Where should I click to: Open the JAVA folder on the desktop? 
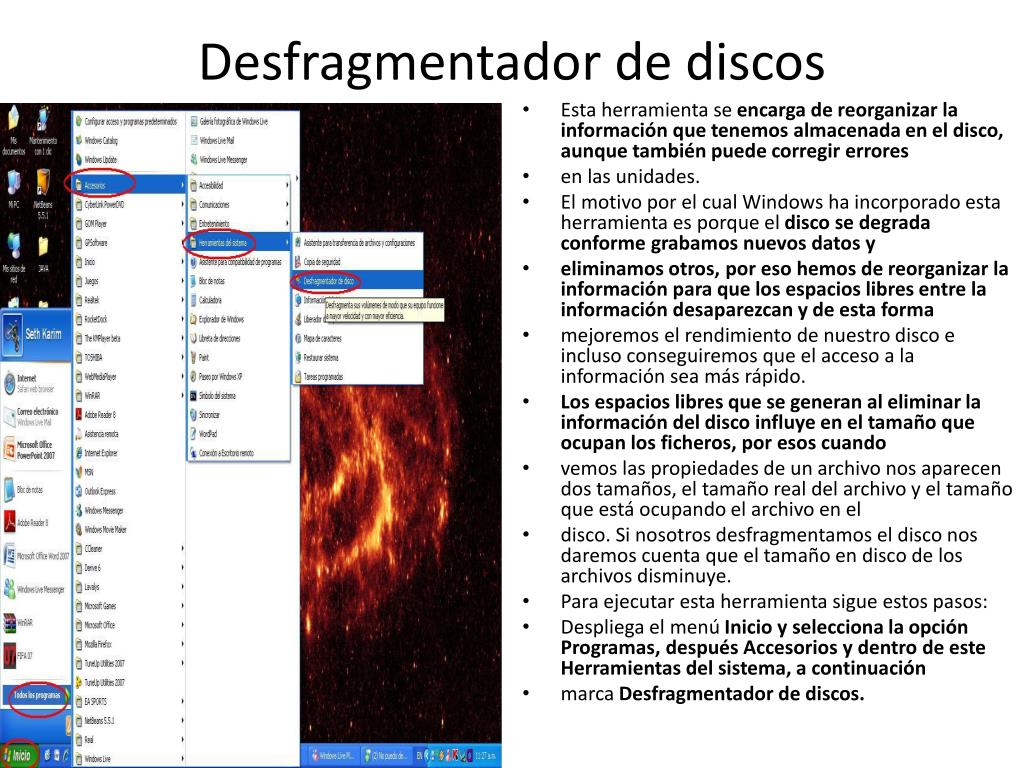[43, 253]
